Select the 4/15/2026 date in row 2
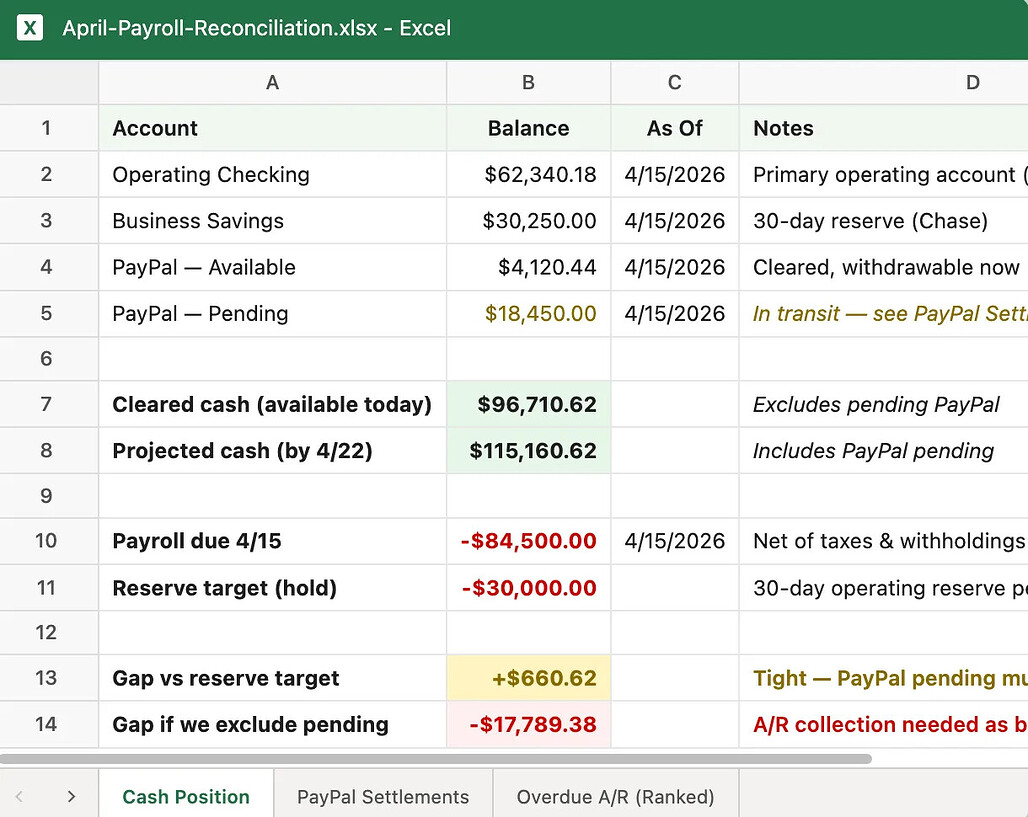Viewport: 1028px width, 817px height. click(x=675, y=174)
